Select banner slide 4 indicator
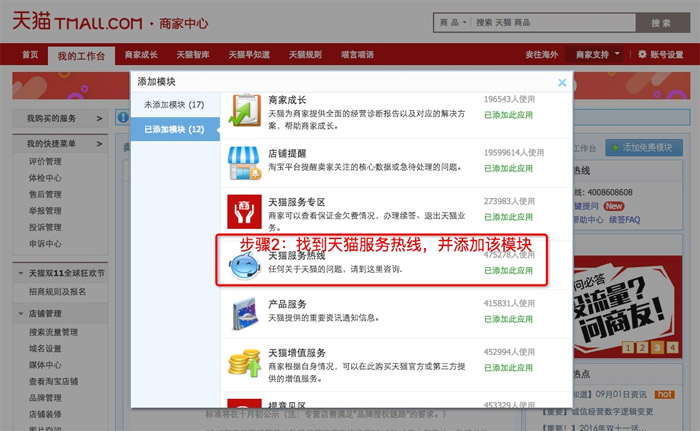The width and height of the screenshot is (700, 431). 672,347
